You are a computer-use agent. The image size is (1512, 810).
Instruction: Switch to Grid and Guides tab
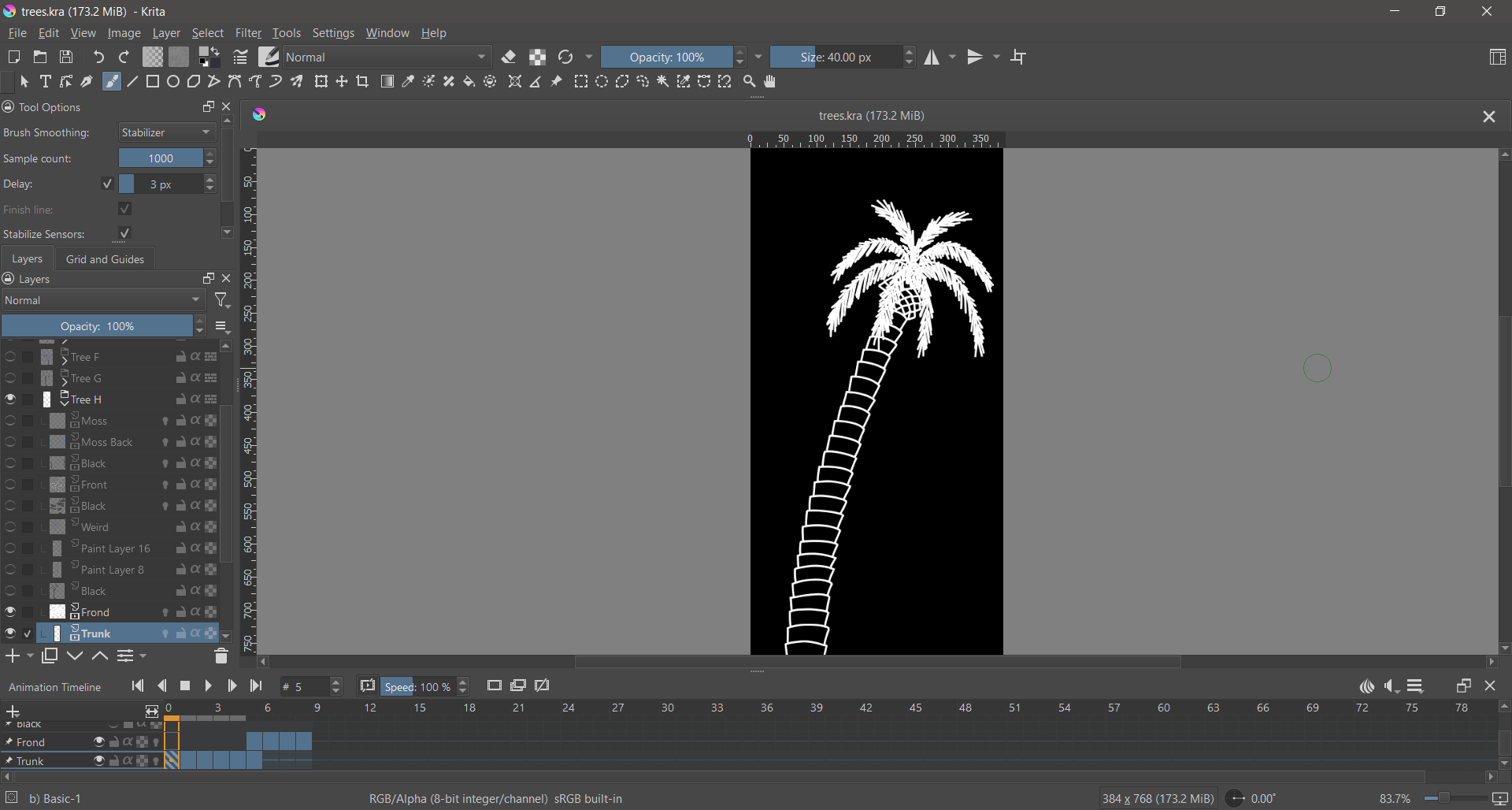106,259
